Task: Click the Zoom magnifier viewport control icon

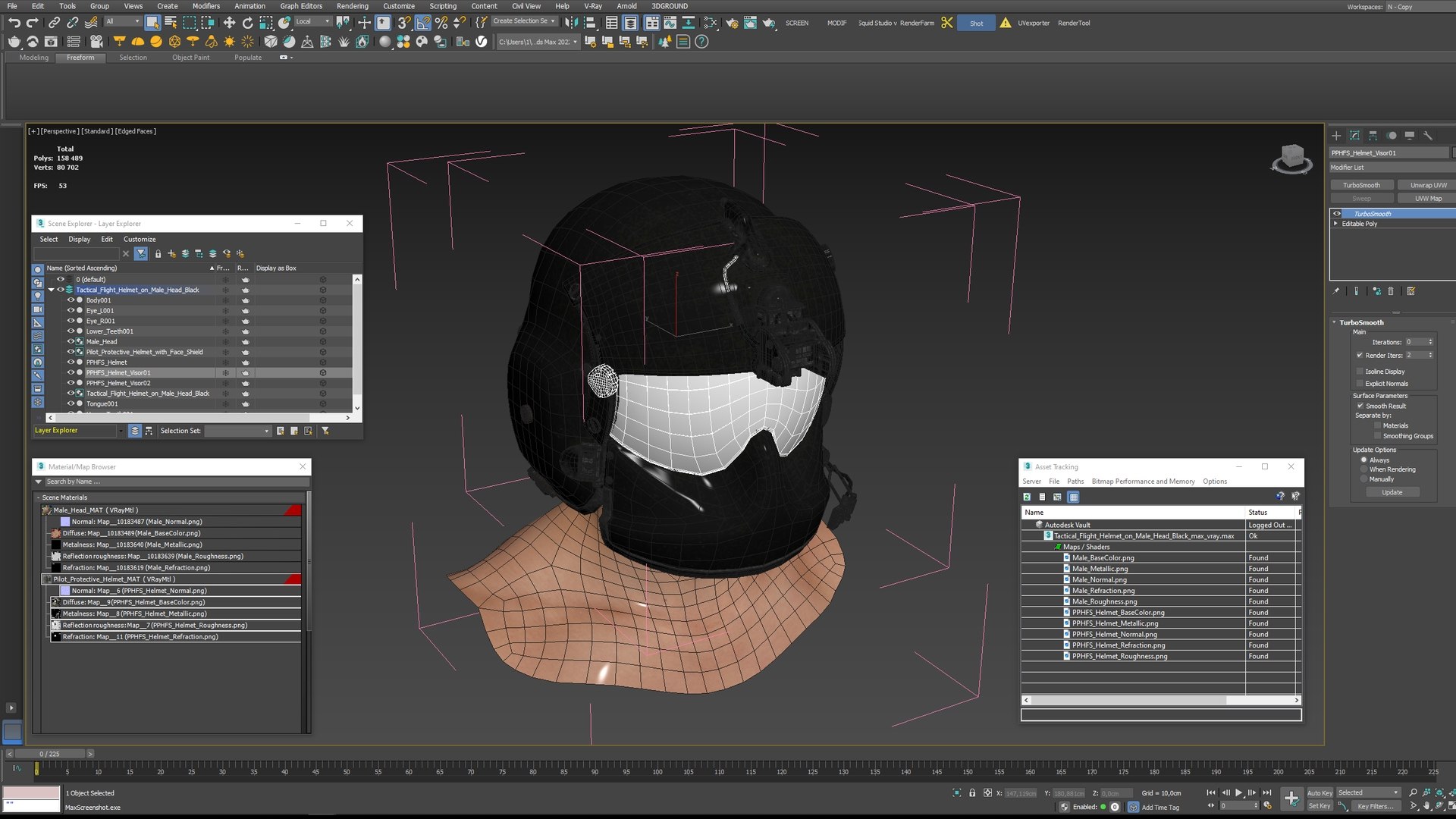Action: (x=1413, y=792)
